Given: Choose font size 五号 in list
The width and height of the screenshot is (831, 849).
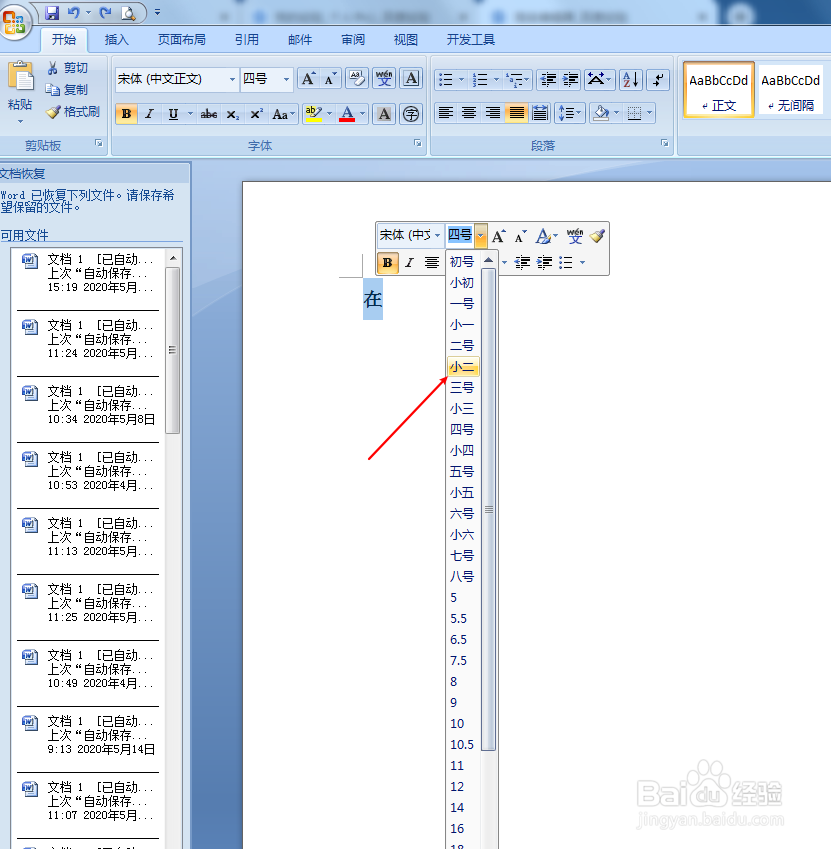Looking at the screenshot, I should click(x=463, y=472).
